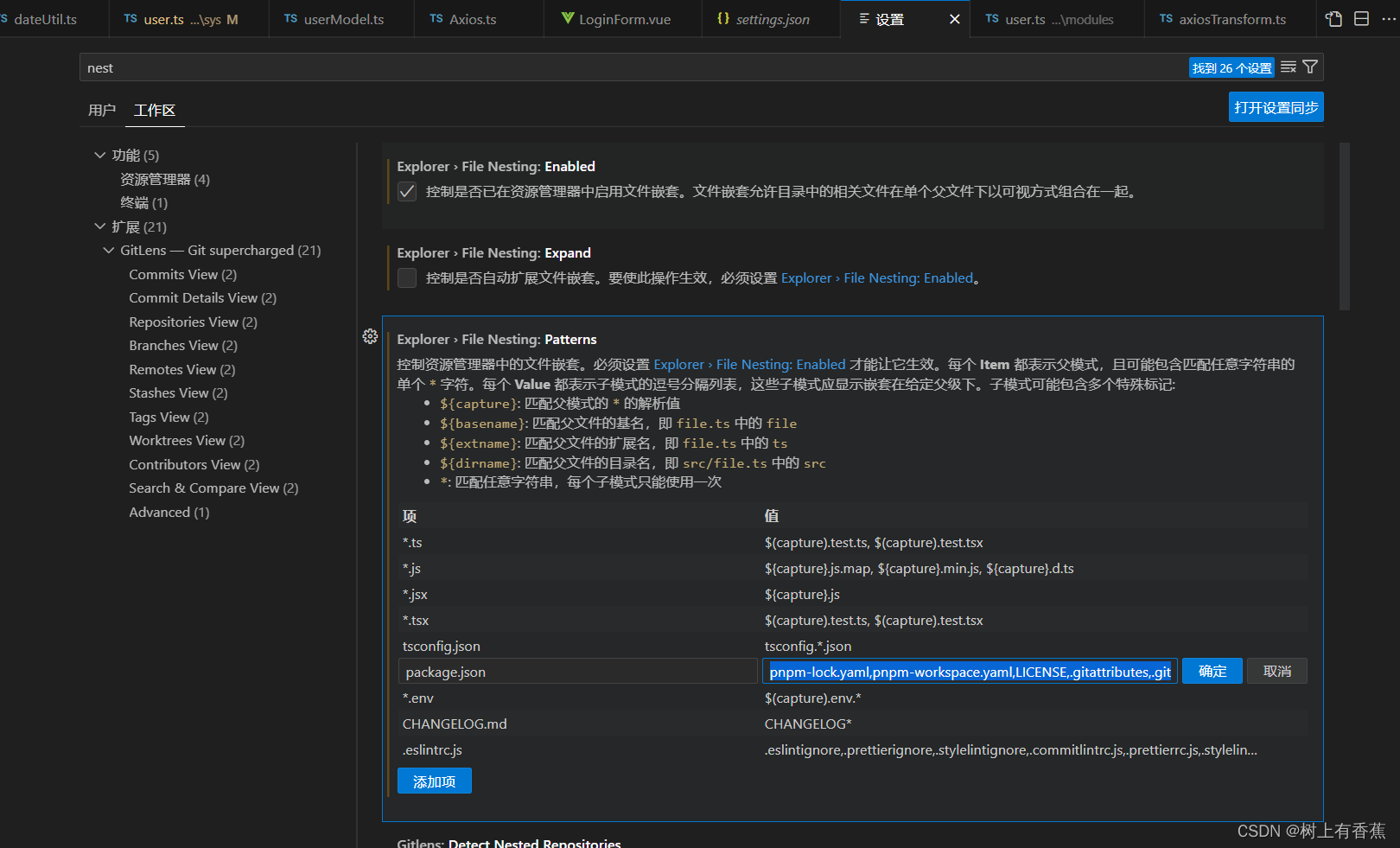Screen dimensions: 1400x848
Task: Click the JSON braces icon on settings.json tab
Action: pos(722,17)
